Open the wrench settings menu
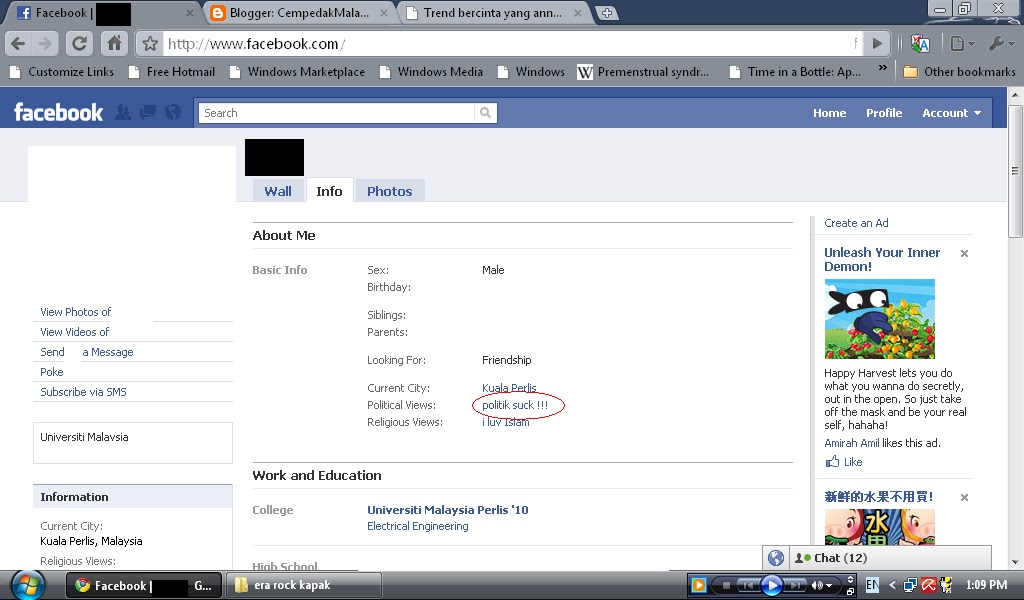The width and height of the screenshot is (1024, 600). pos(1000,44)
